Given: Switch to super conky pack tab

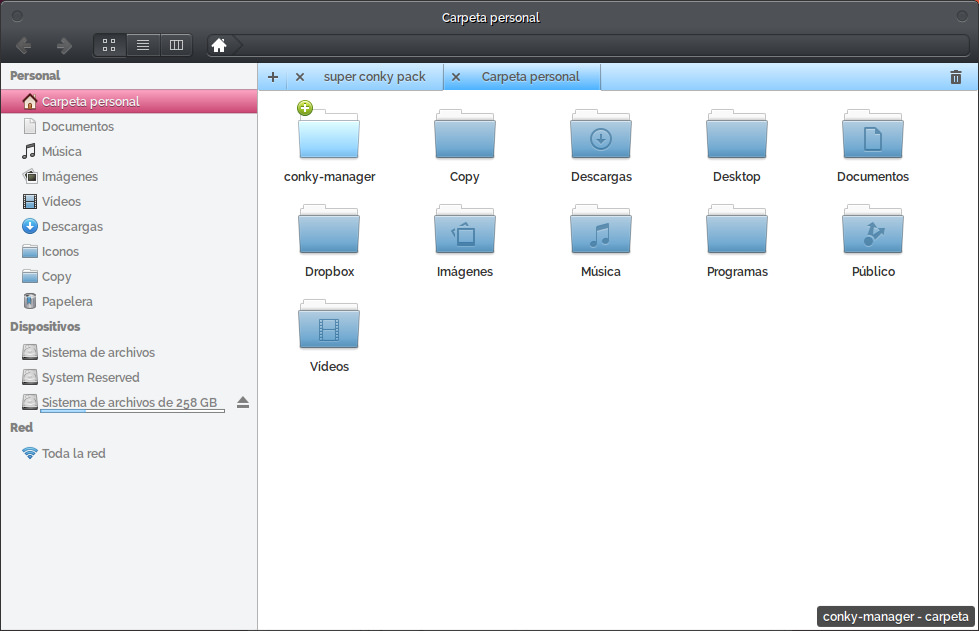Looking at the screenshot, I should point(374,77).
